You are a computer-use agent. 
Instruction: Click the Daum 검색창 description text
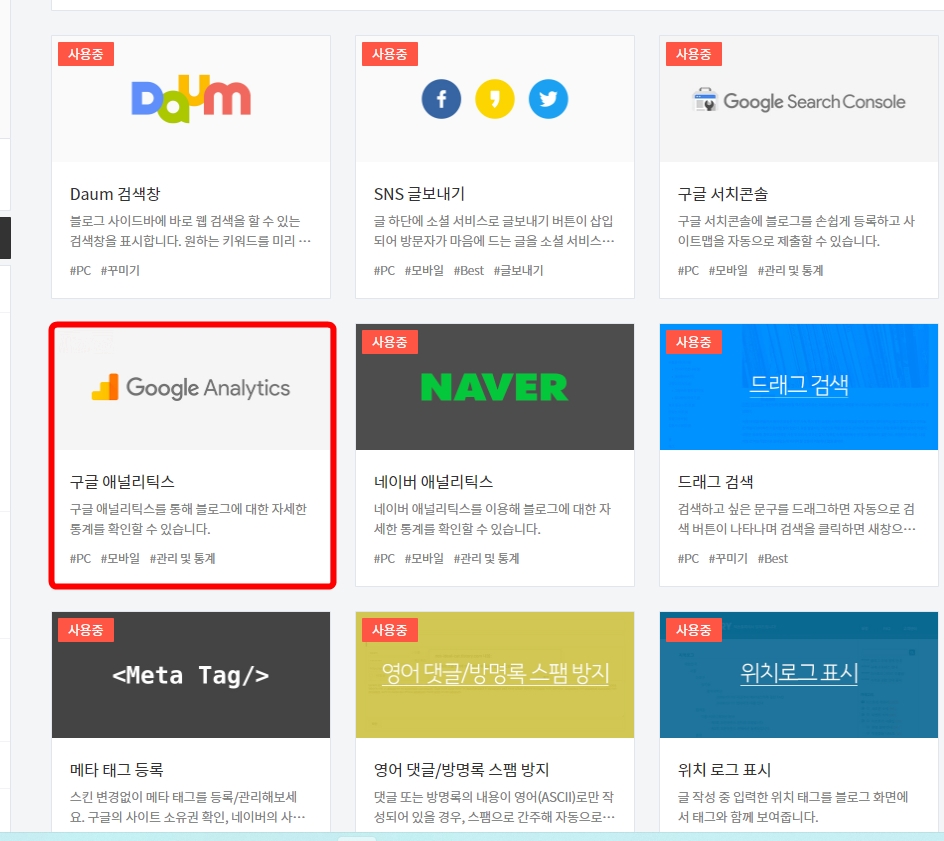[190, 231]
